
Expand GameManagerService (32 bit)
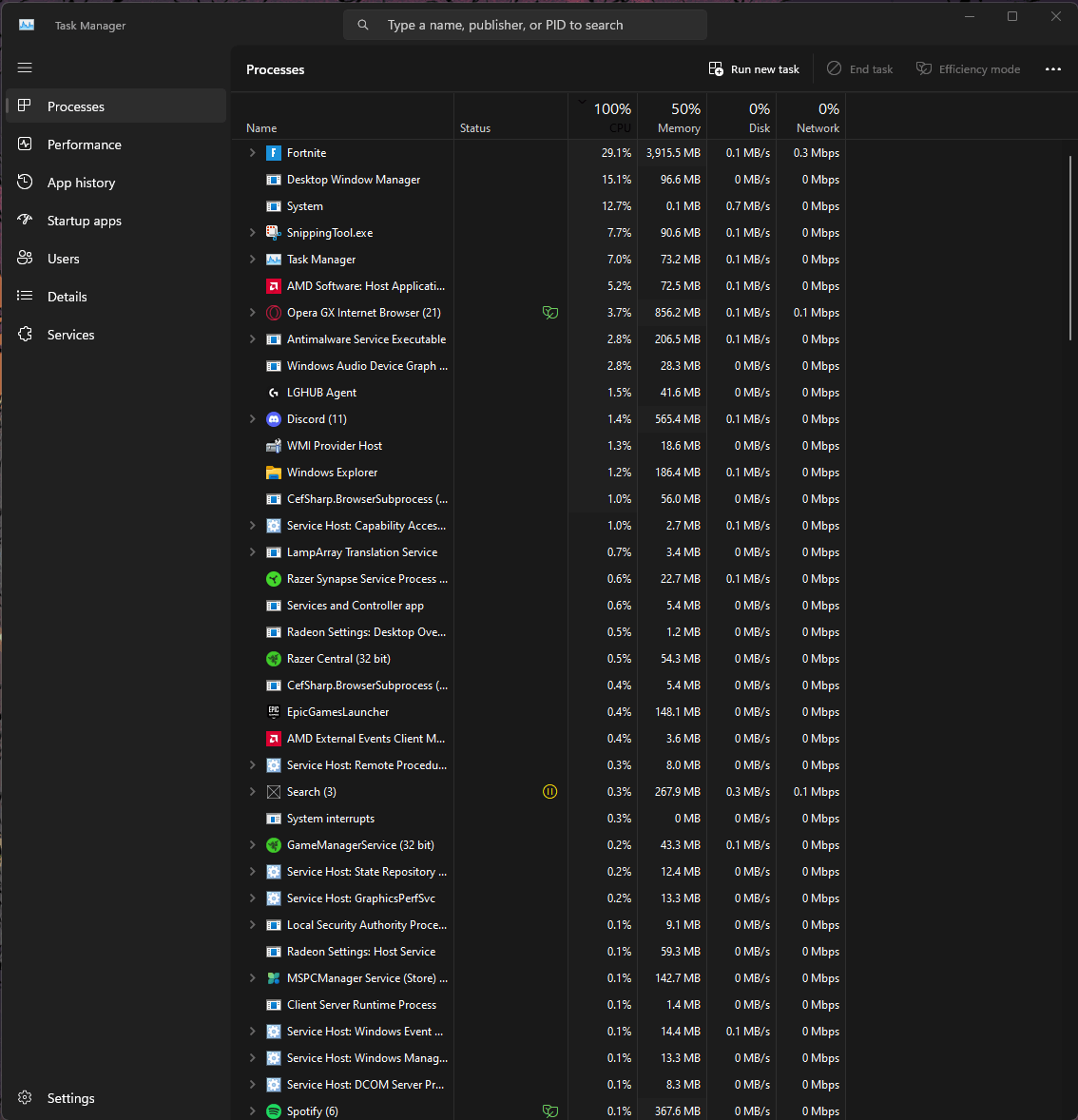pyautogui.click(x=252, y=845)
